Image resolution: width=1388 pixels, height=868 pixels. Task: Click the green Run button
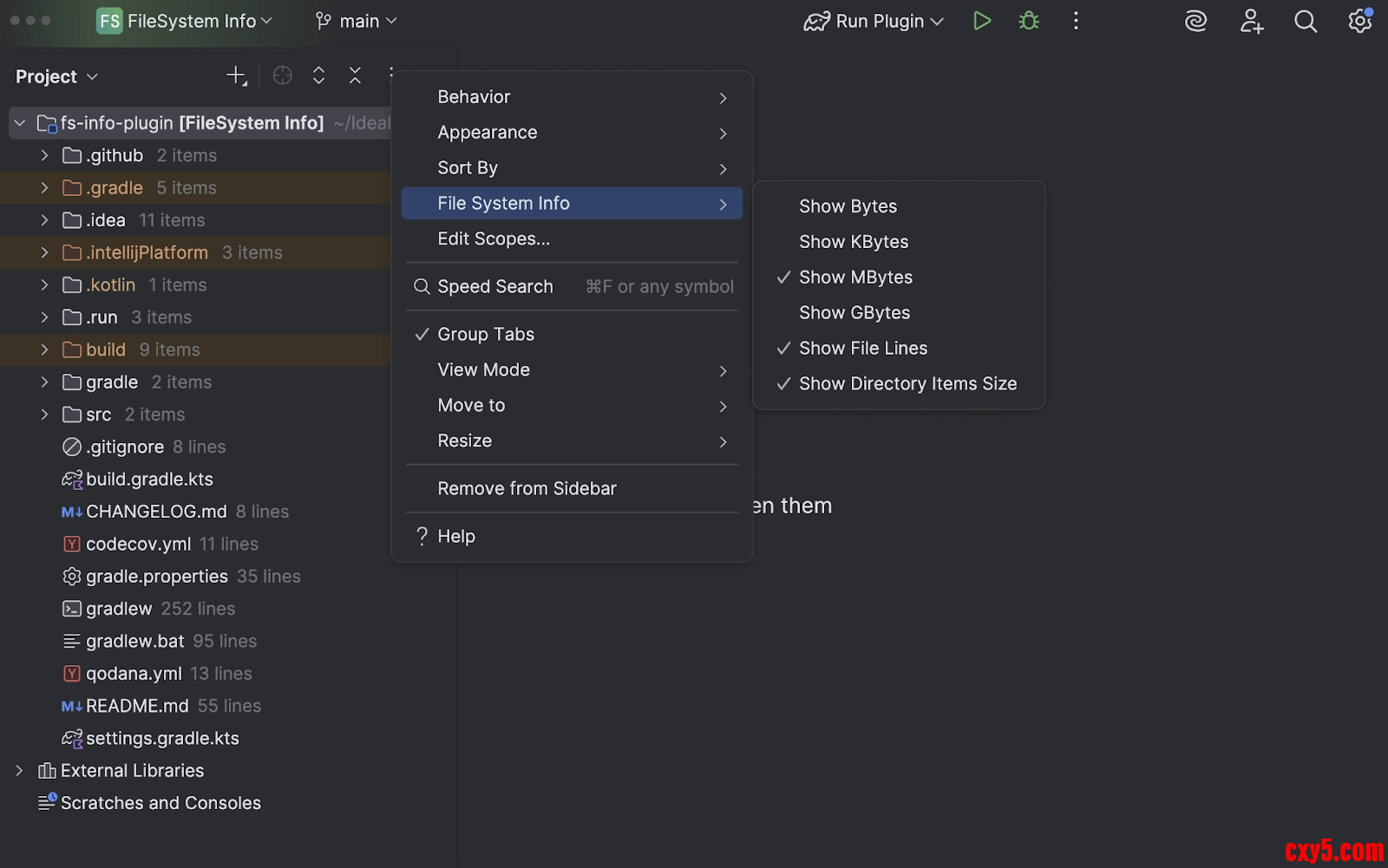tap(981, 21)
